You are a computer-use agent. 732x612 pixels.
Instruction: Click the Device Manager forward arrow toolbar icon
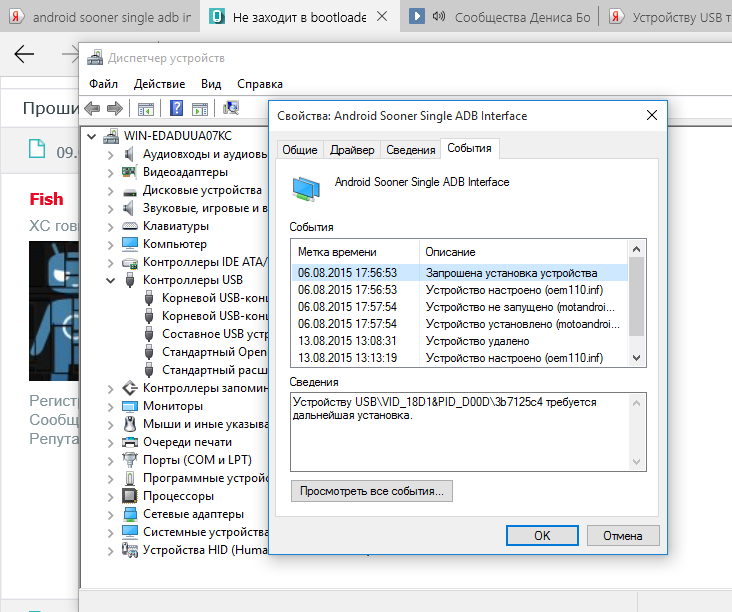114,108
